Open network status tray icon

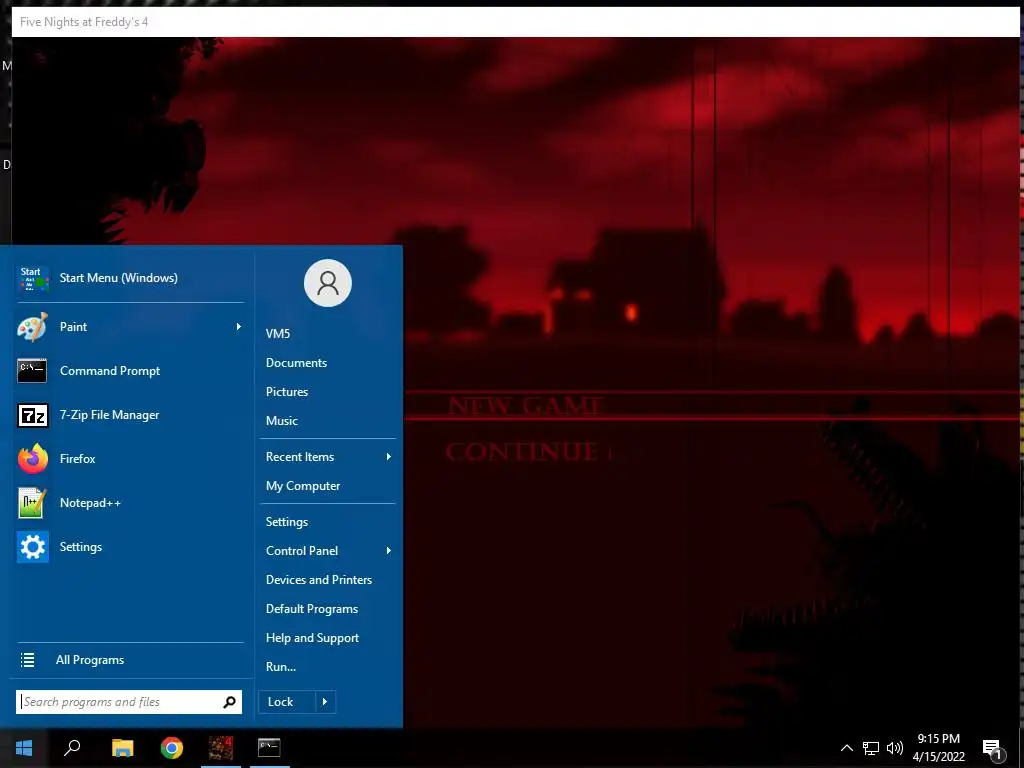coord(871,748)
